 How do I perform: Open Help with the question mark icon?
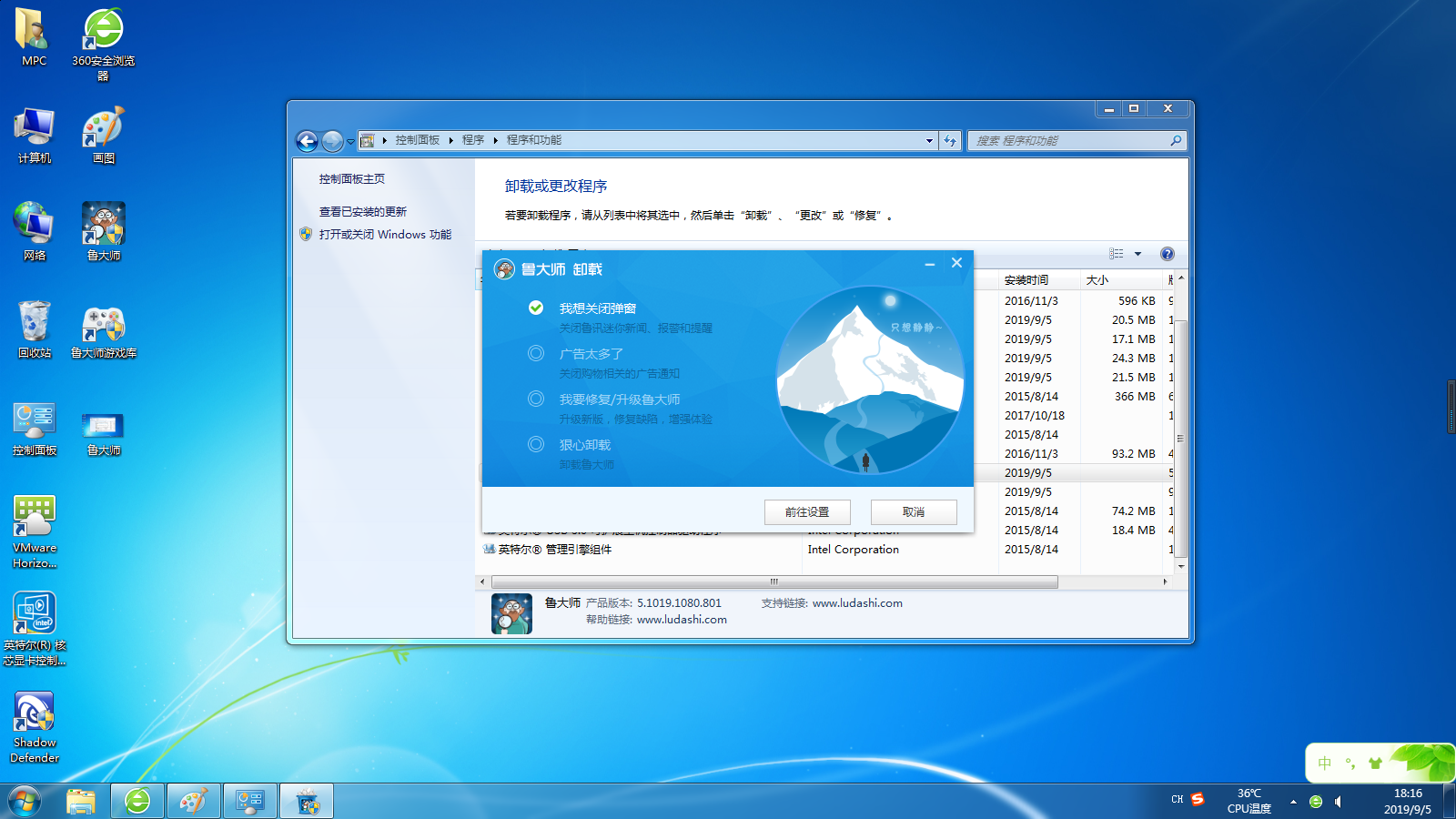tap(1168, 254)
